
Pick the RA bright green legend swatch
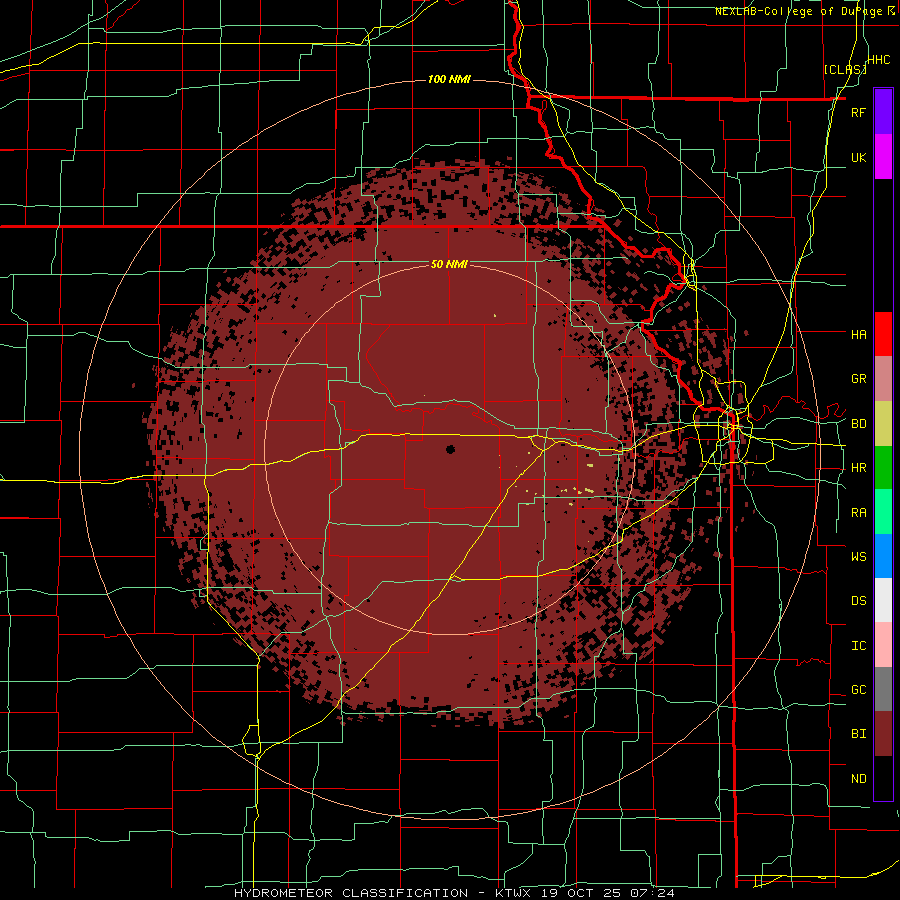click(x=883, y=512)
